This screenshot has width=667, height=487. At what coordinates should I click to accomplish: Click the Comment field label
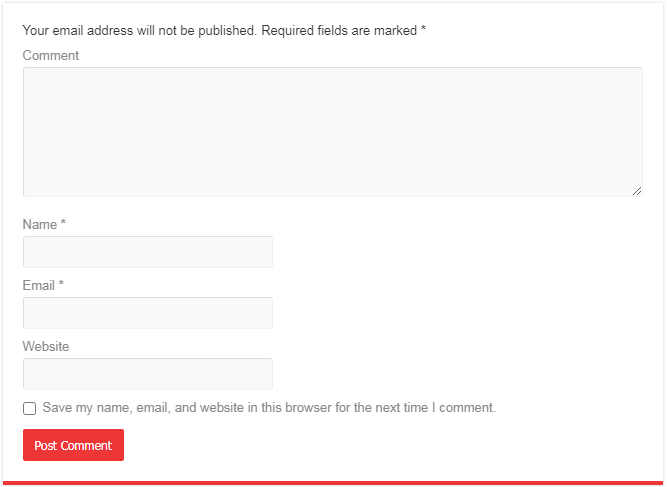(51, 55)
